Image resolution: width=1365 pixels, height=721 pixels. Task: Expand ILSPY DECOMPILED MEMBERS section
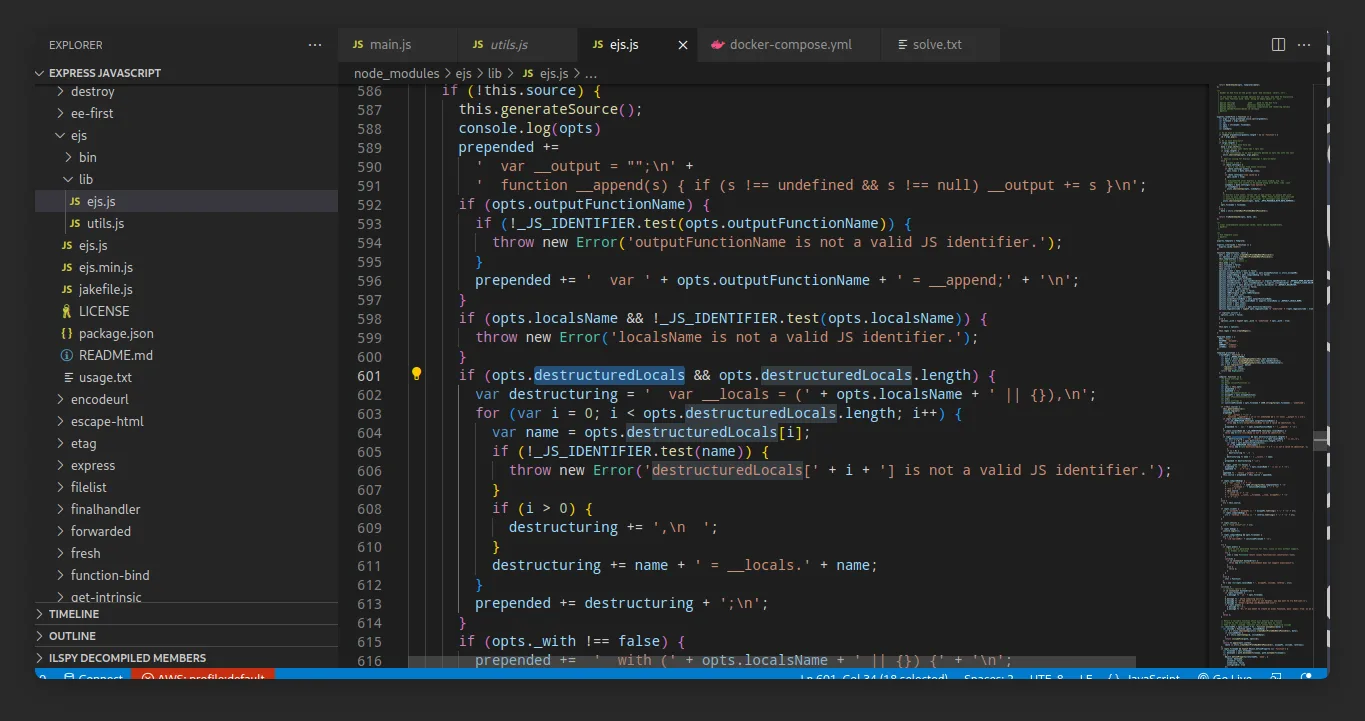pos(127,658)
